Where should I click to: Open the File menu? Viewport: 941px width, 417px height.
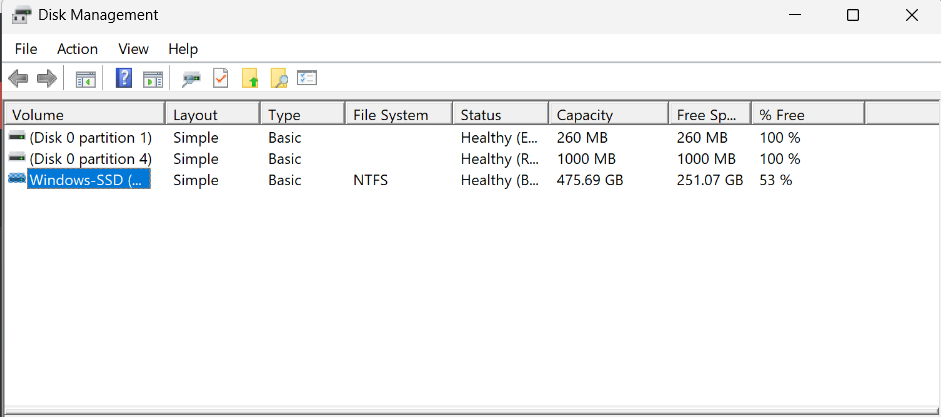click(x=26, y=49)
